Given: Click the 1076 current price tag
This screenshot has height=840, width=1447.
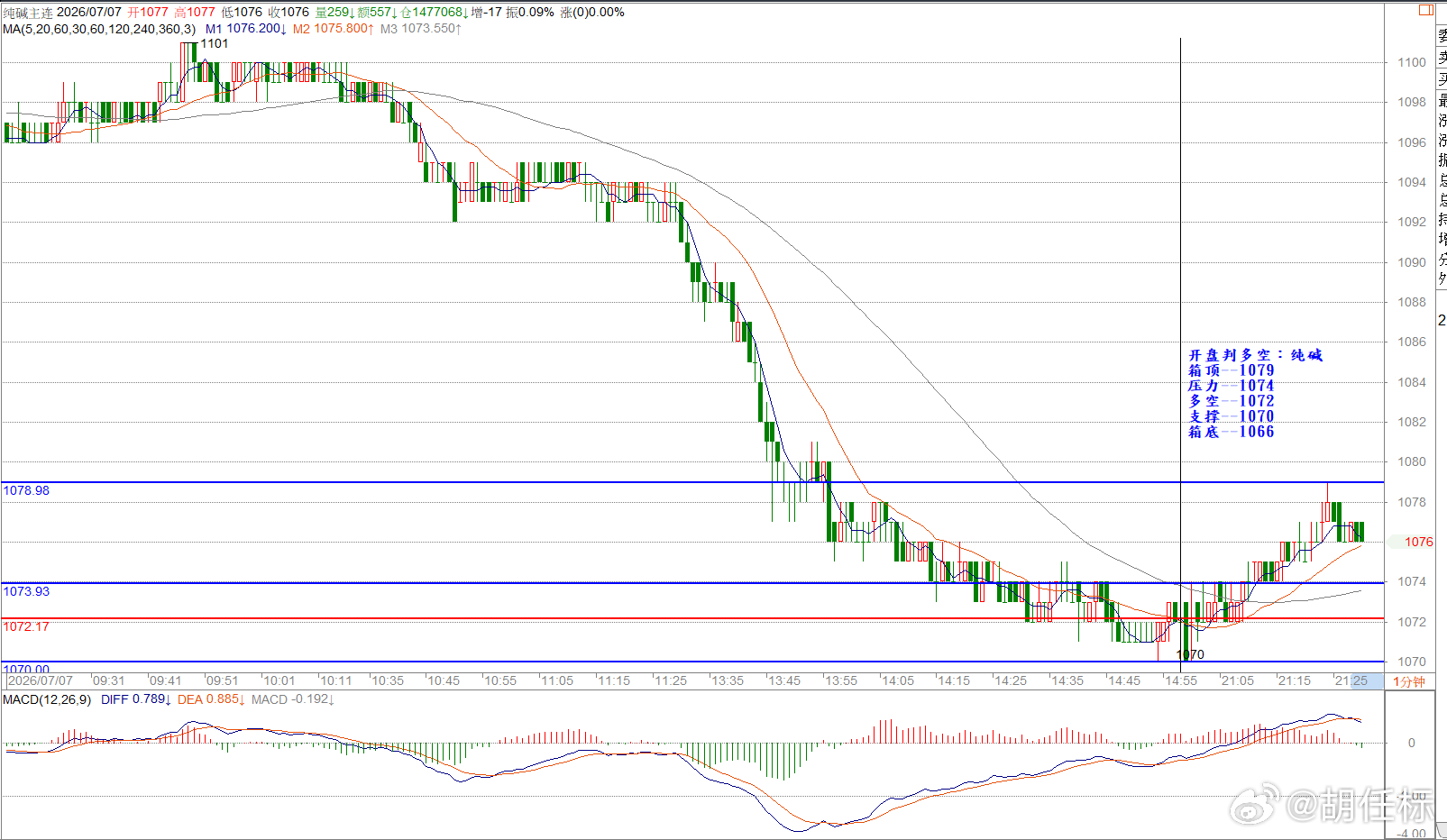Looking at the screenshot, I should click(1418, 542).
